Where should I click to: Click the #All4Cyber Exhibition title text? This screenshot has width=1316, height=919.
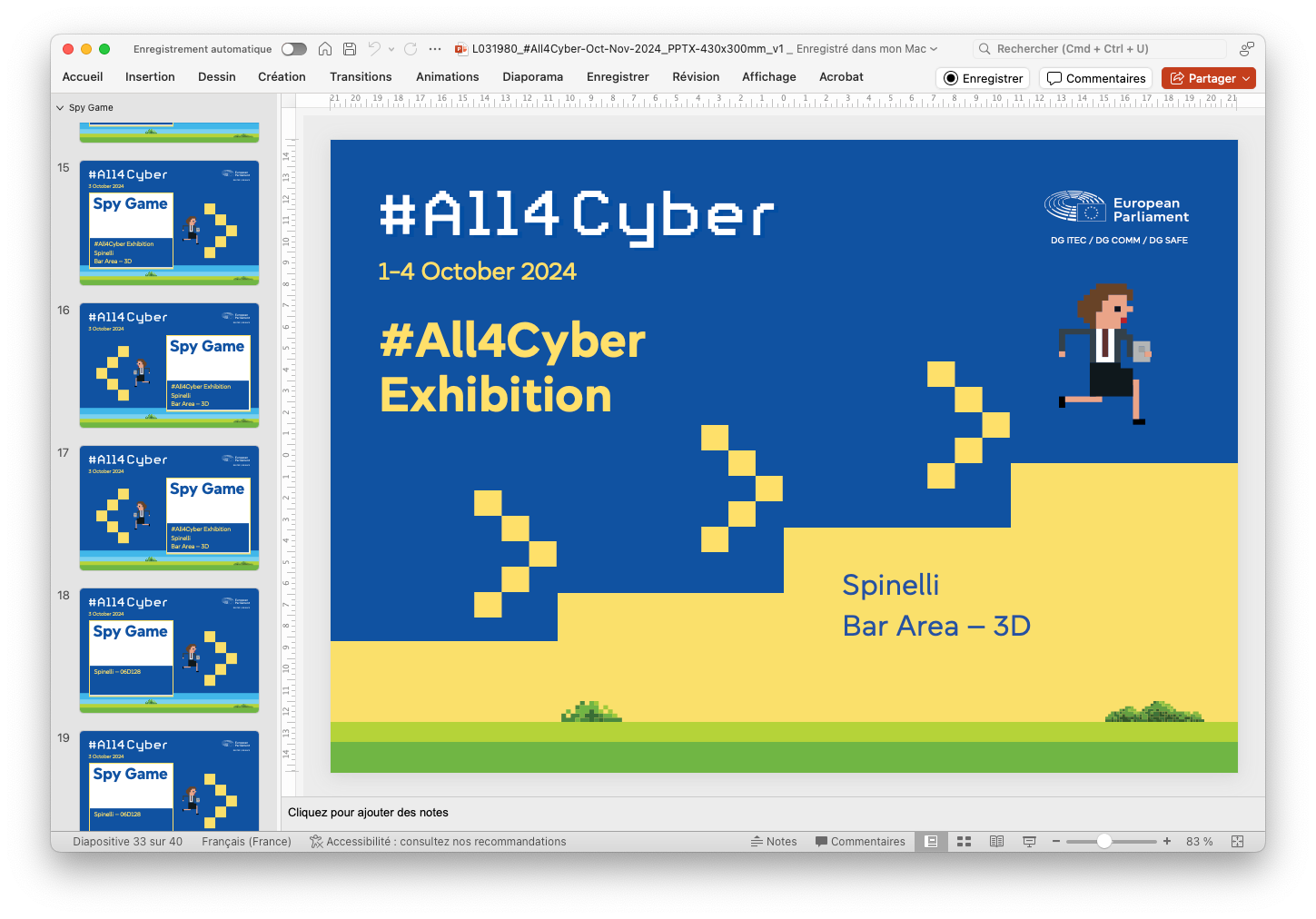pyautogui.click(x=512, y=368)
